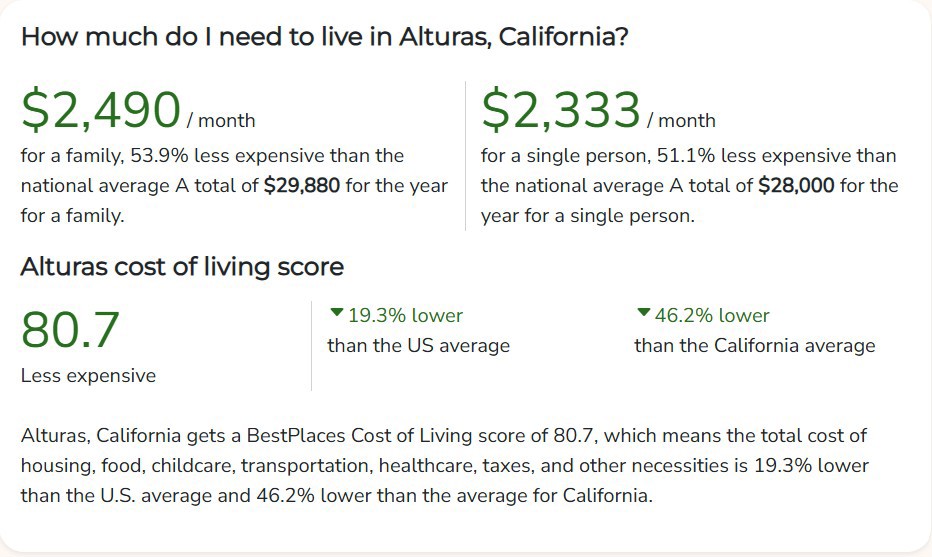932x557 pixels.
Task: Click the green "46.2% lower" text
Action: tap(712, 316)
